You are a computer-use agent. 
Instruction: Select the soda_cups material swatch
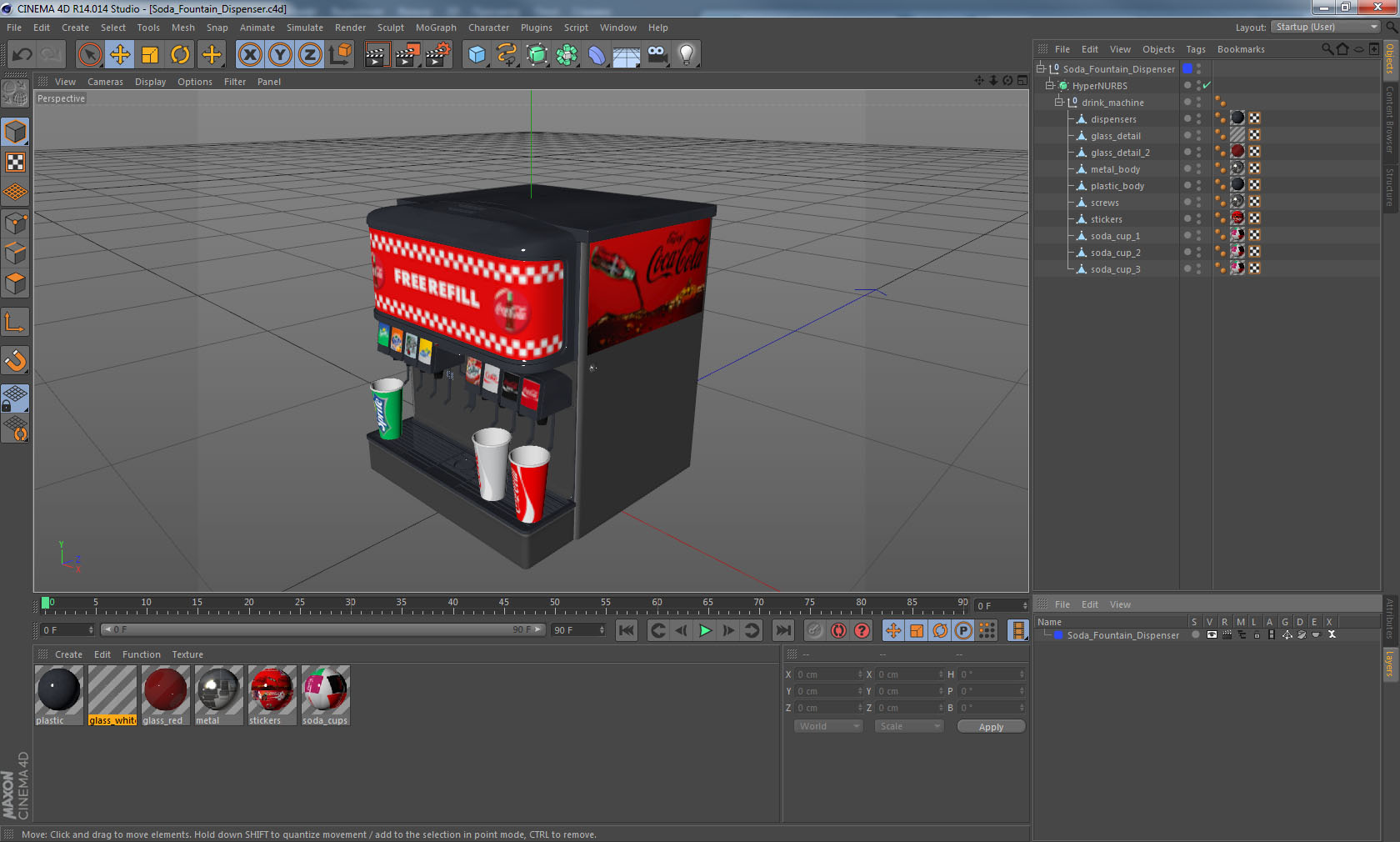point(325,695)
